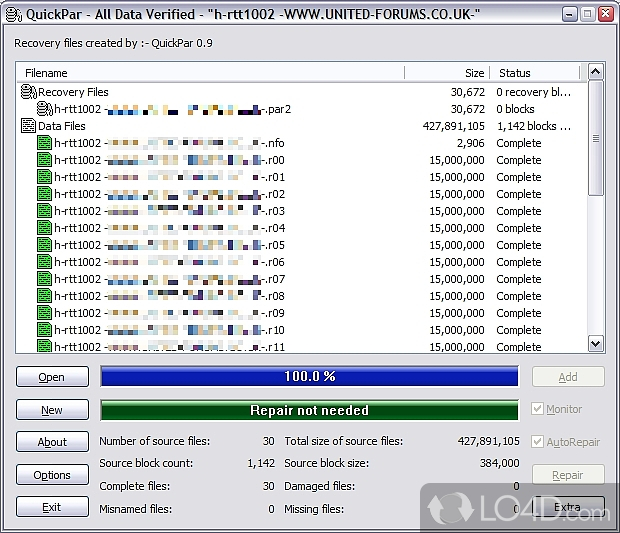Viewport: 620px width, 533px height.
Task: Click the Misnamed files label
Action: click(x=136, y=508)
